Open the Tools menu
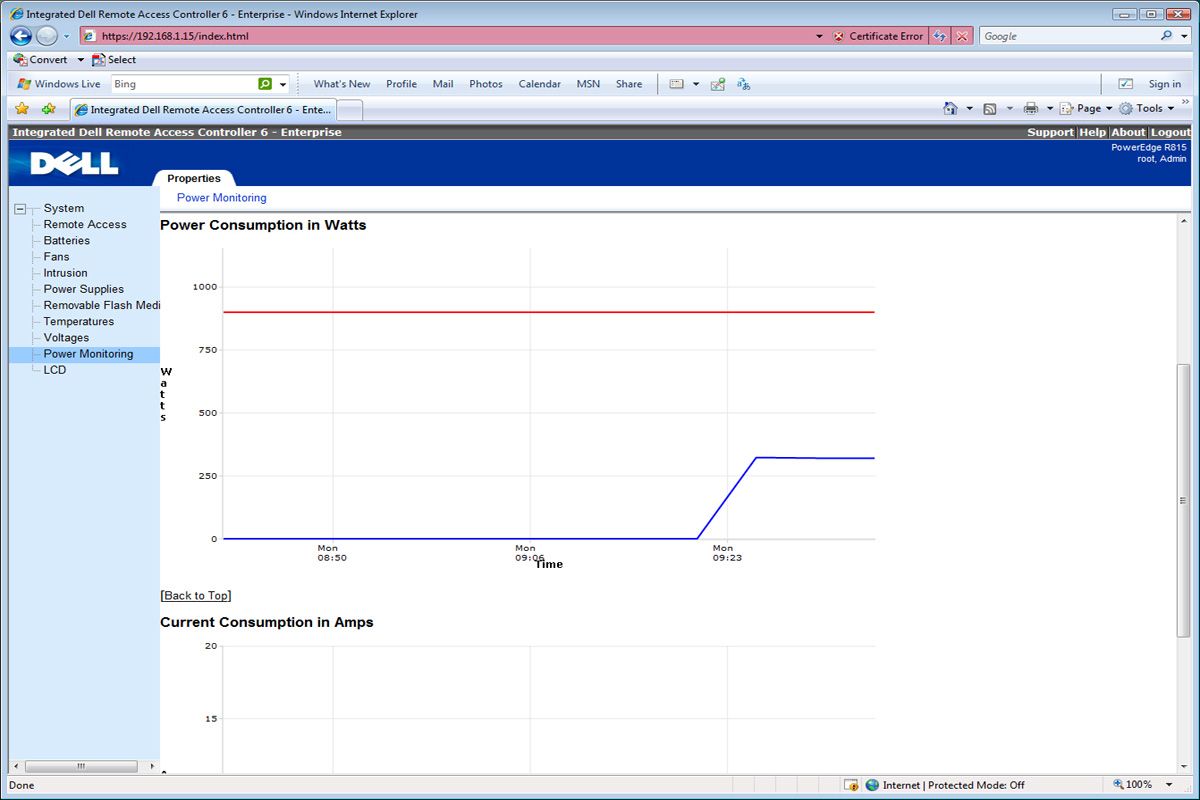 click(x=1147, y=108)
